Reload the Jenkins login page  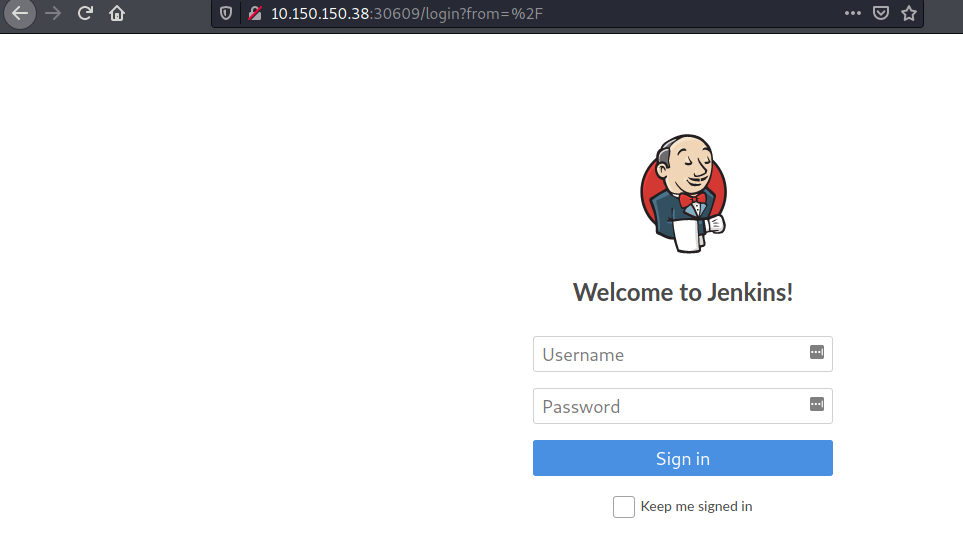(x=85, y=13)
